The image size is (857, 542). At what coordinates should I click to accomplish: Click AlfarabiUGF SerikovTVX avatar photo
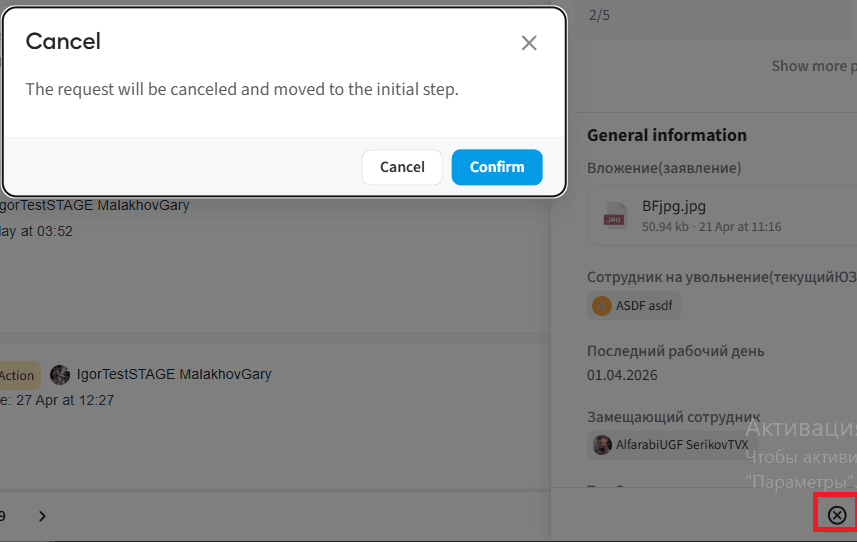602,445
